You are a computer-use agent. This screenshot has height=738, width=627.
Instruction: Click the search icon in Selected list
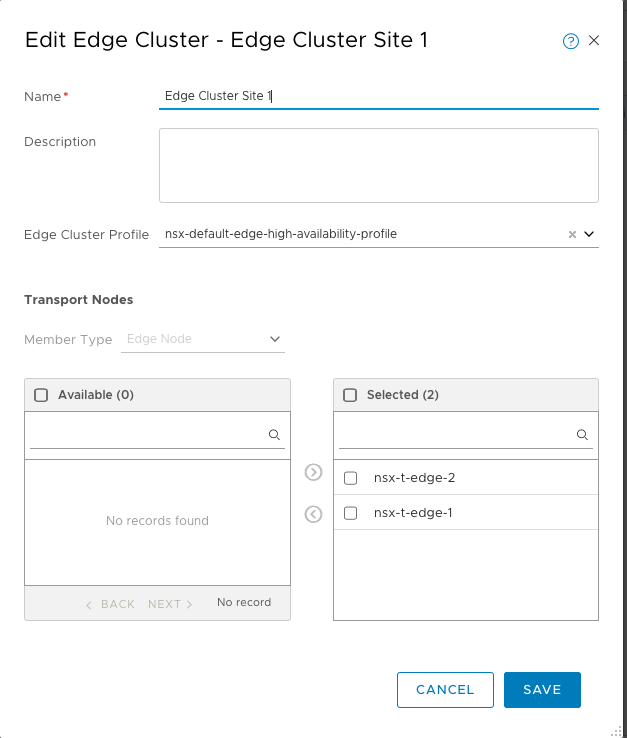coord(582,435)
